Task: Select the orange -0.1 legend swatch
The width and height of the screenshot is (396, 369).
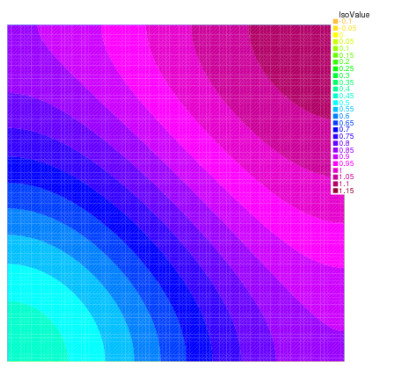Action: [335, 22]
